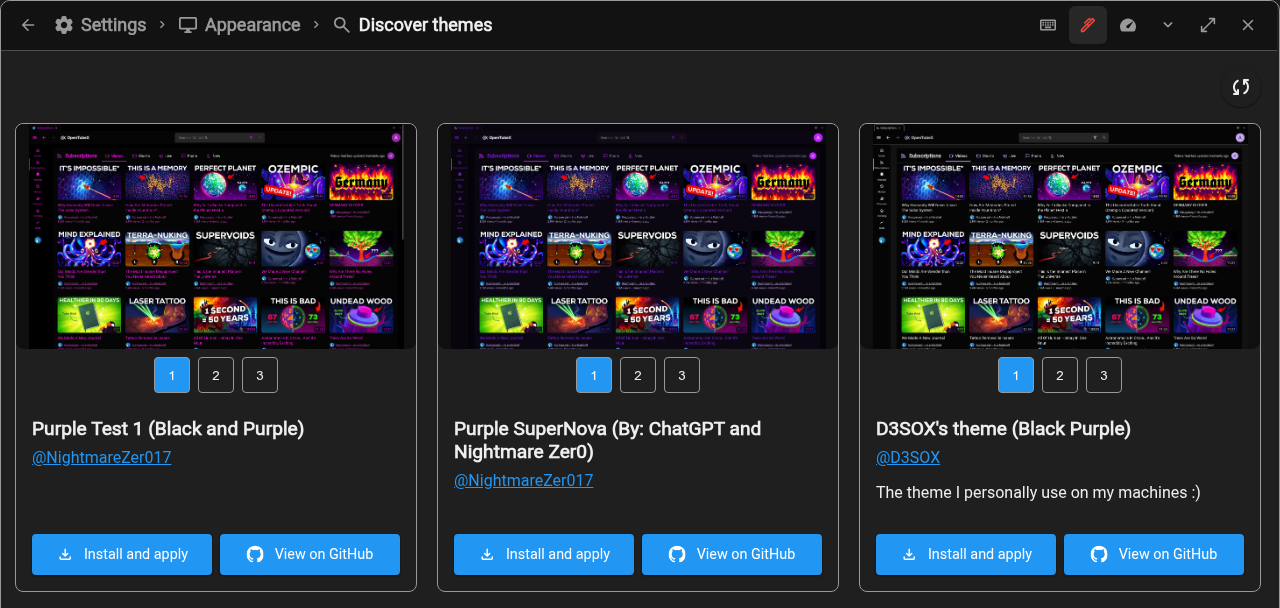Close the settings dialog

click(1248, 25)
